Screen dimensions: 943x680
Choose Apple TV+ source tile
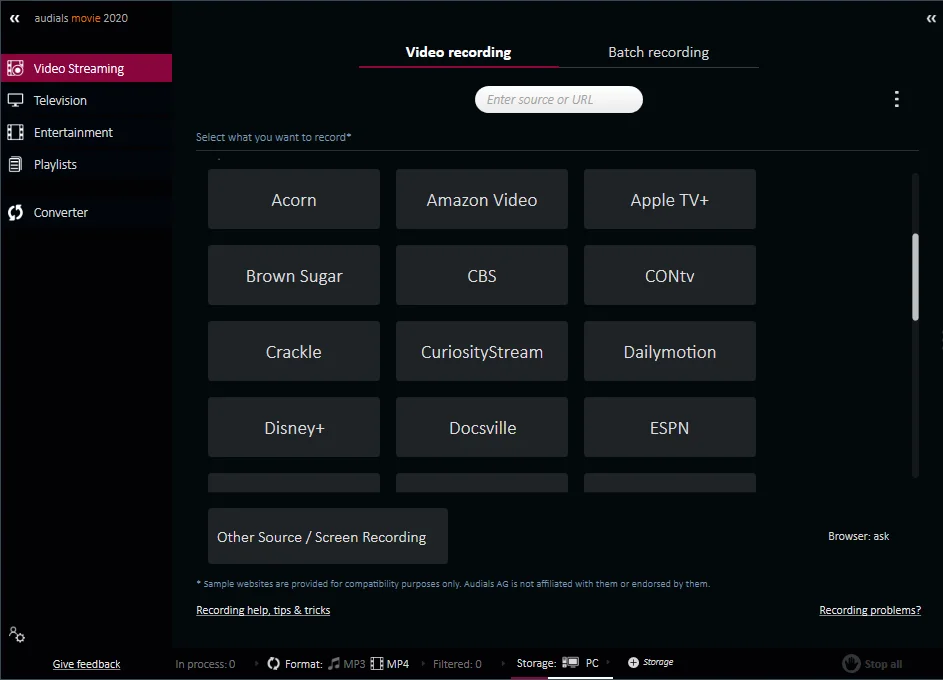(x=669, y=199)
